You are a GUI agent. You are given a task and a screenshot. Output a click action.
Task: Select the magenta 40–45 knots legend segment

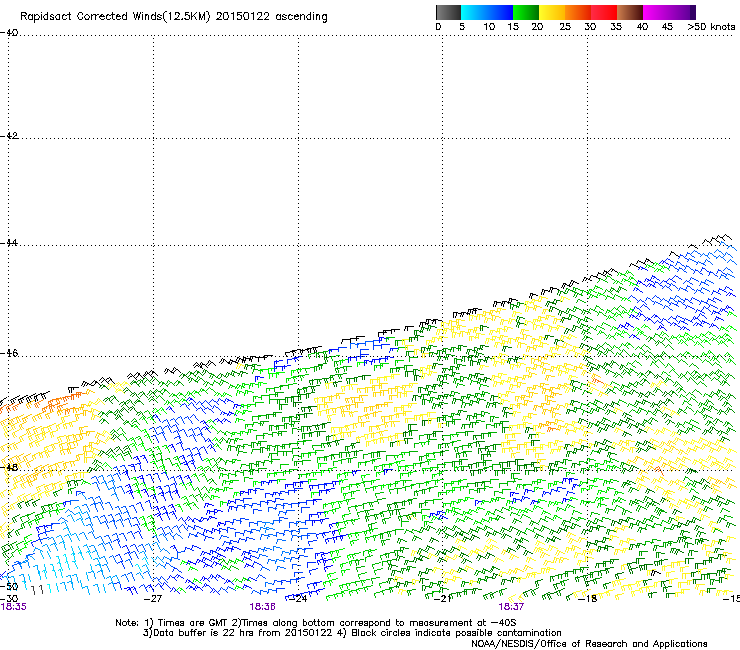coord(656,12)
